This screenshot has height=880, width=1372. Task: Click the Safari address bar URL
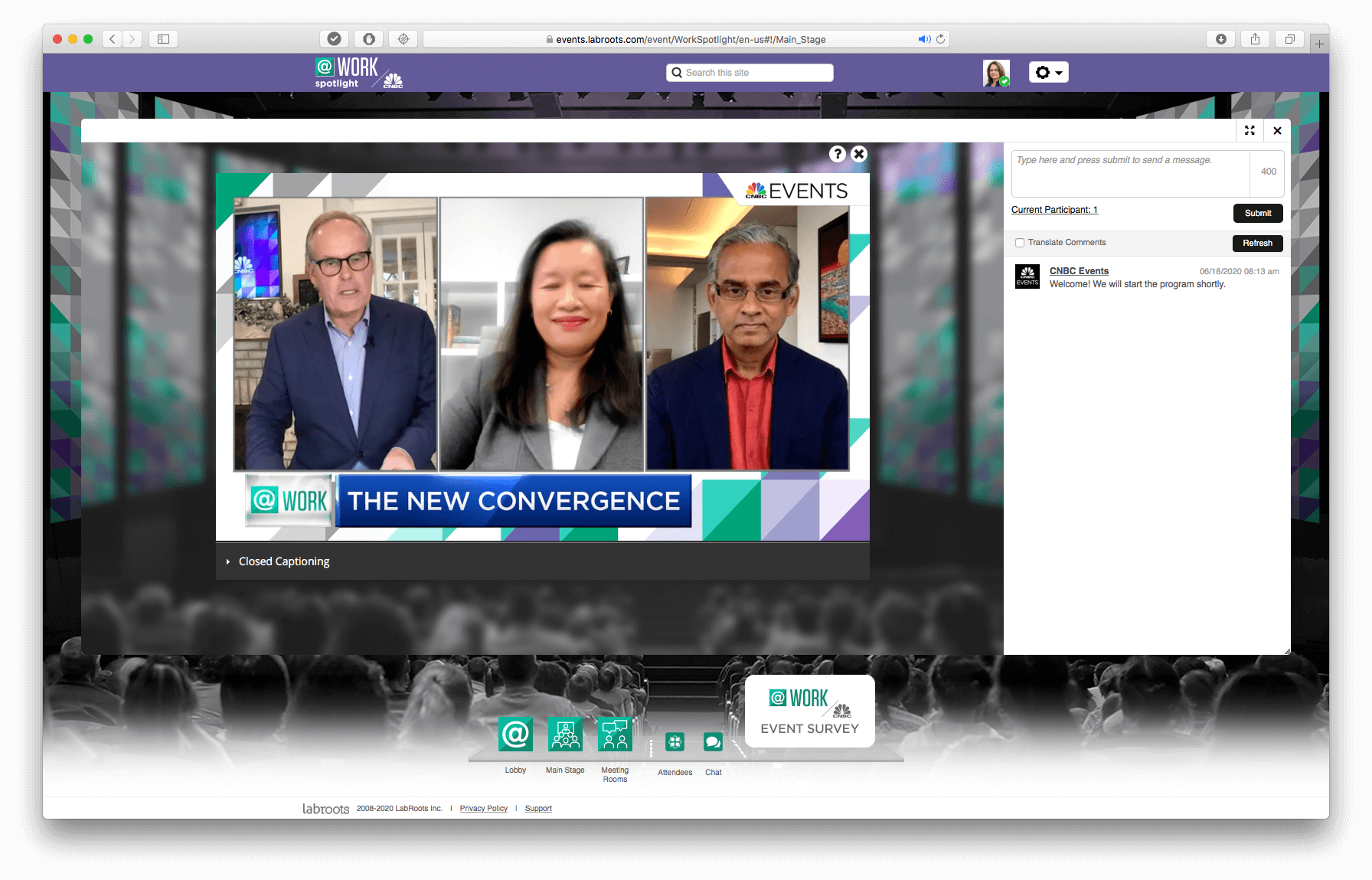(691, 40)
